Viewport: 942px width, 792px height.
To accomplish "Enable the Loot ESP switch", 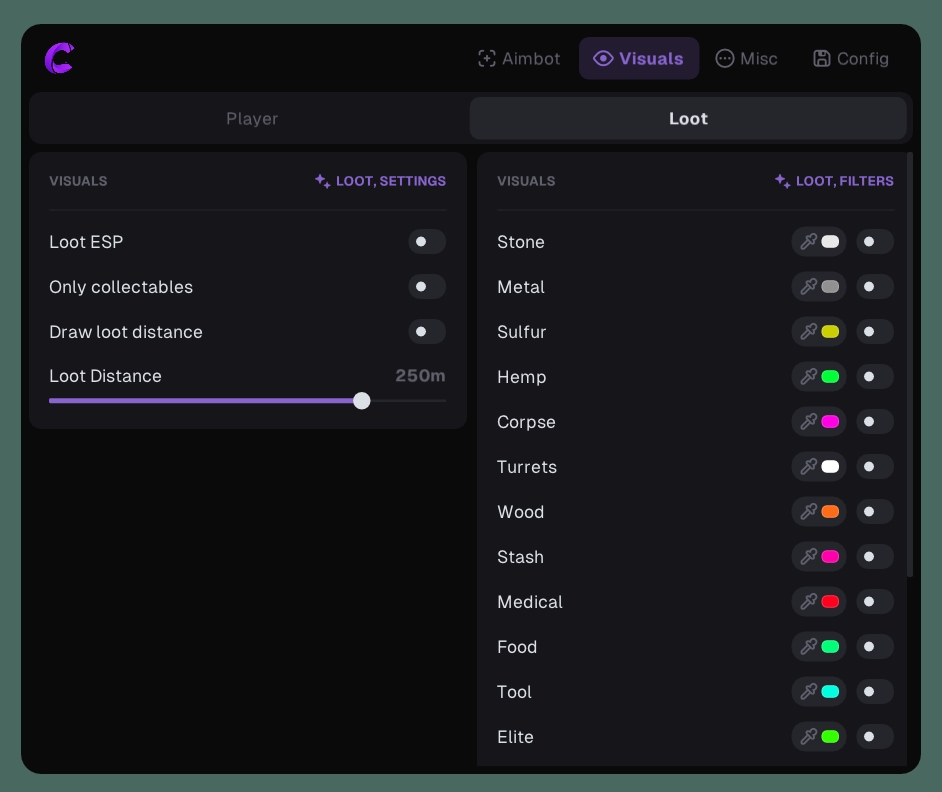I will coord(427,241).
